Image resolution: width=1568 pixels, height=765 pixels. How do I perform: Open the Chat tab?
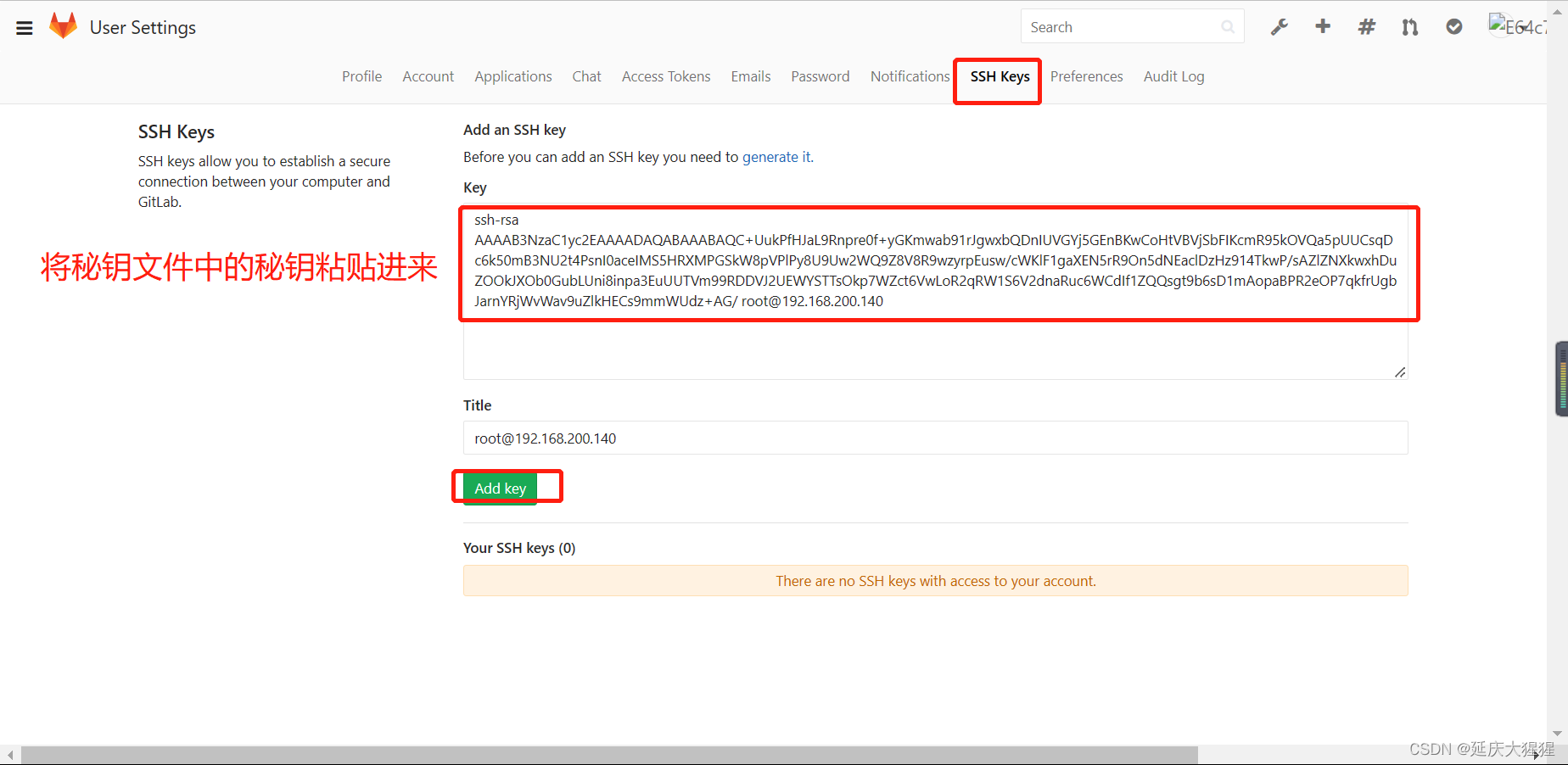tap(587, 76)
